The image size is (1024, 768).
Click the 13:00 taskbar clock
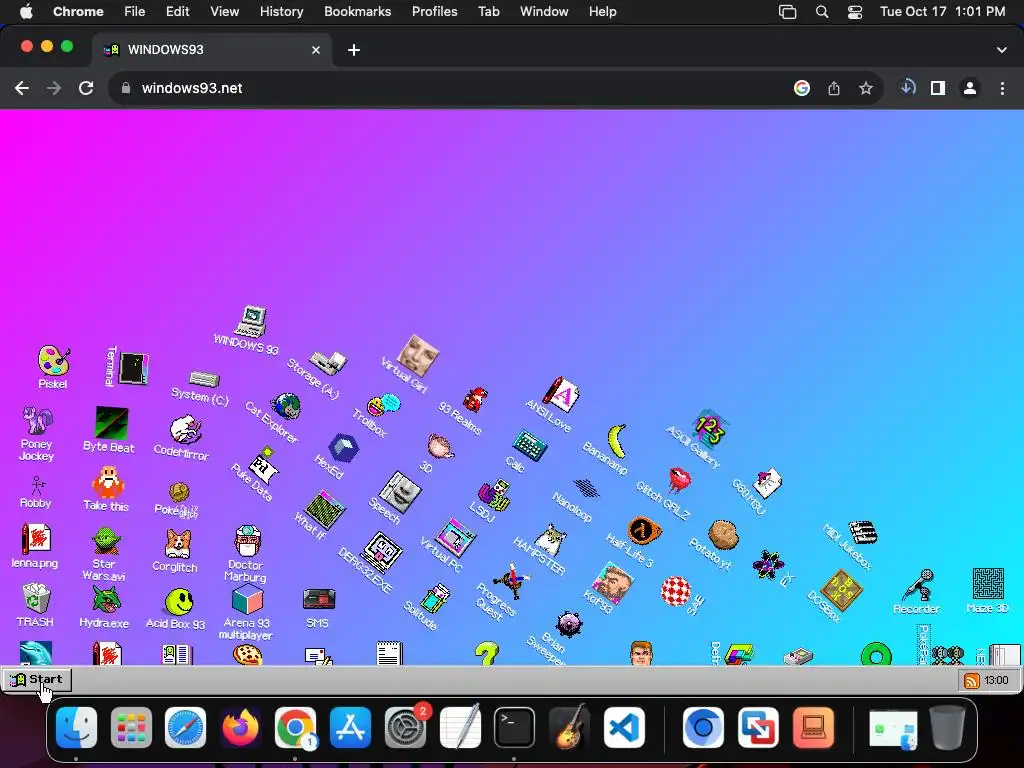(996, 680)
